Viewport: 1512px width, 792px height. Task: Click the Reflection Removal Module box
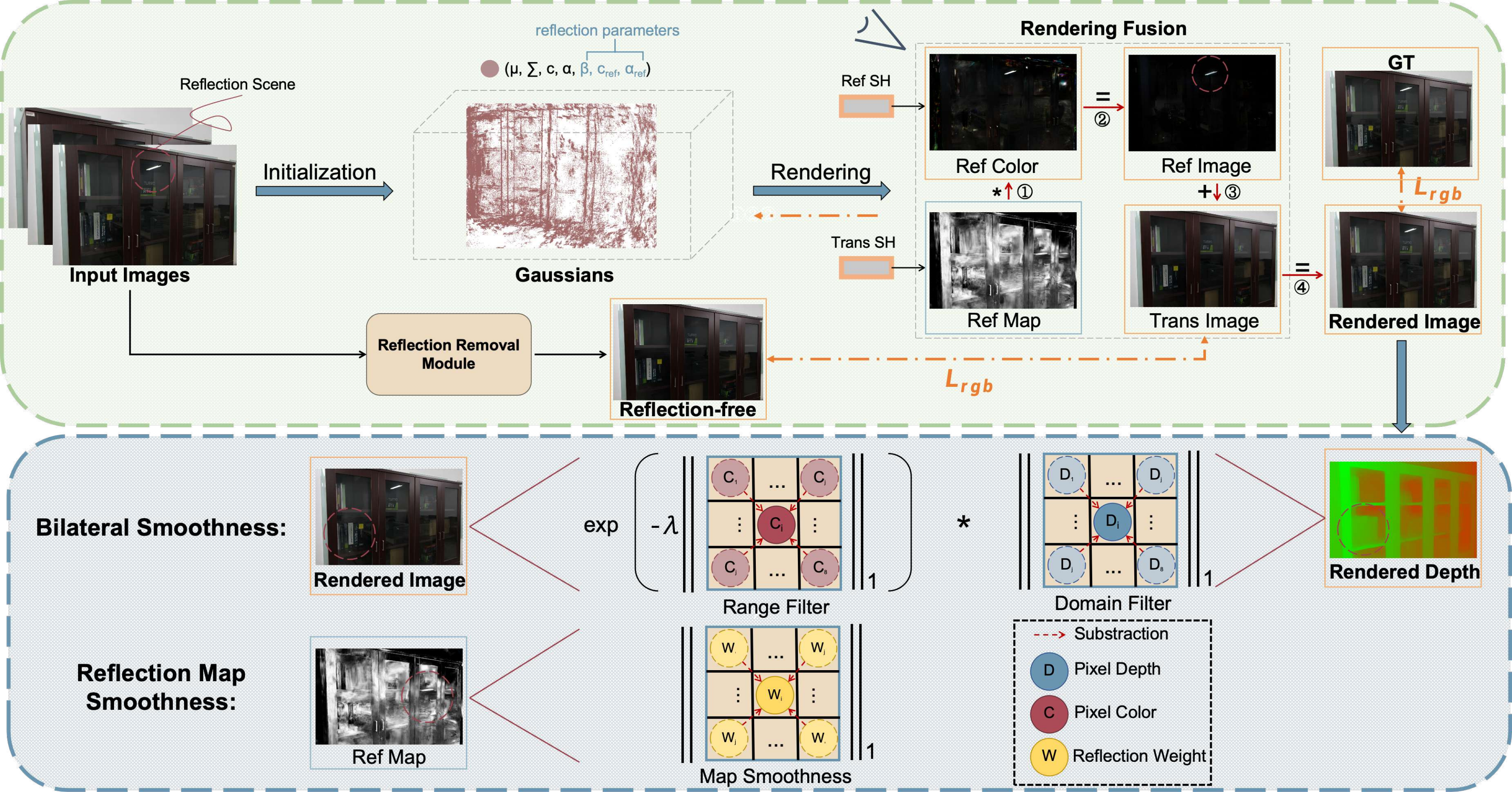click(448, 354)
